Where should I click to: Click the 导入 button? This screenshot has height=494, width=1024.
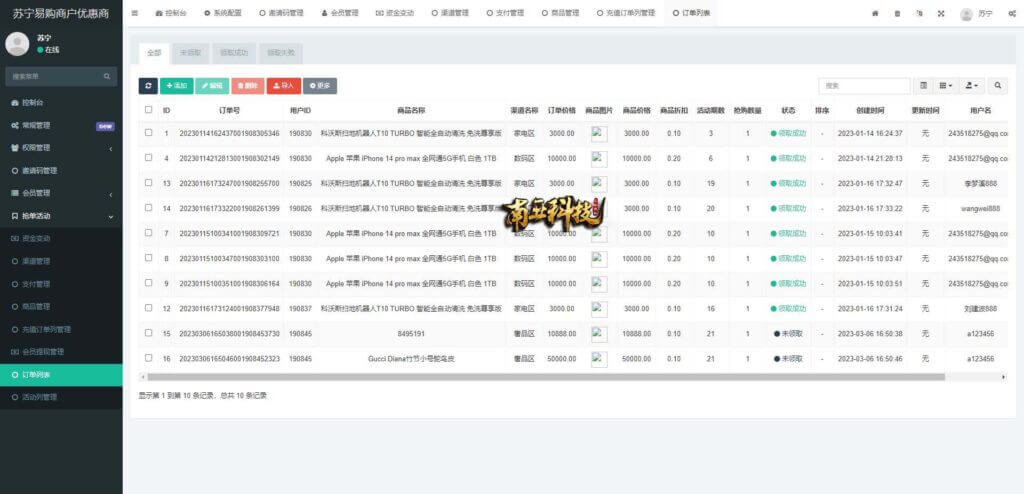click(x=284, y=86)
